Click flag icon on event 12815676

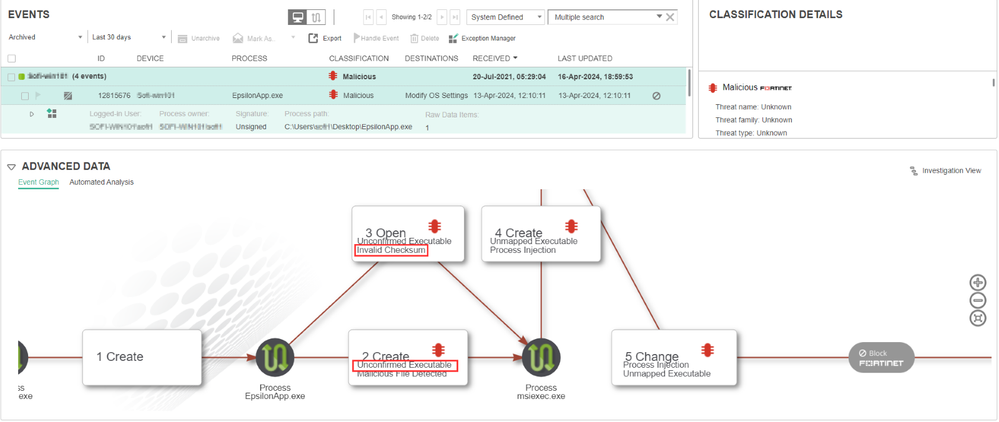(38, 96)
